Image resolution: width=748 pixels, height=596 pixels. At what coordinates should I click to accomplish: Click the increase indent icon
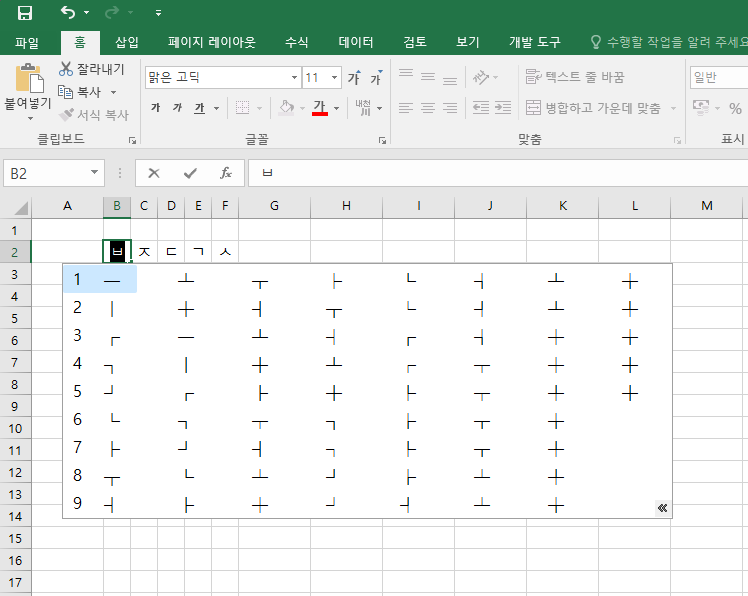pyautogui.click(x=503, y=108)
